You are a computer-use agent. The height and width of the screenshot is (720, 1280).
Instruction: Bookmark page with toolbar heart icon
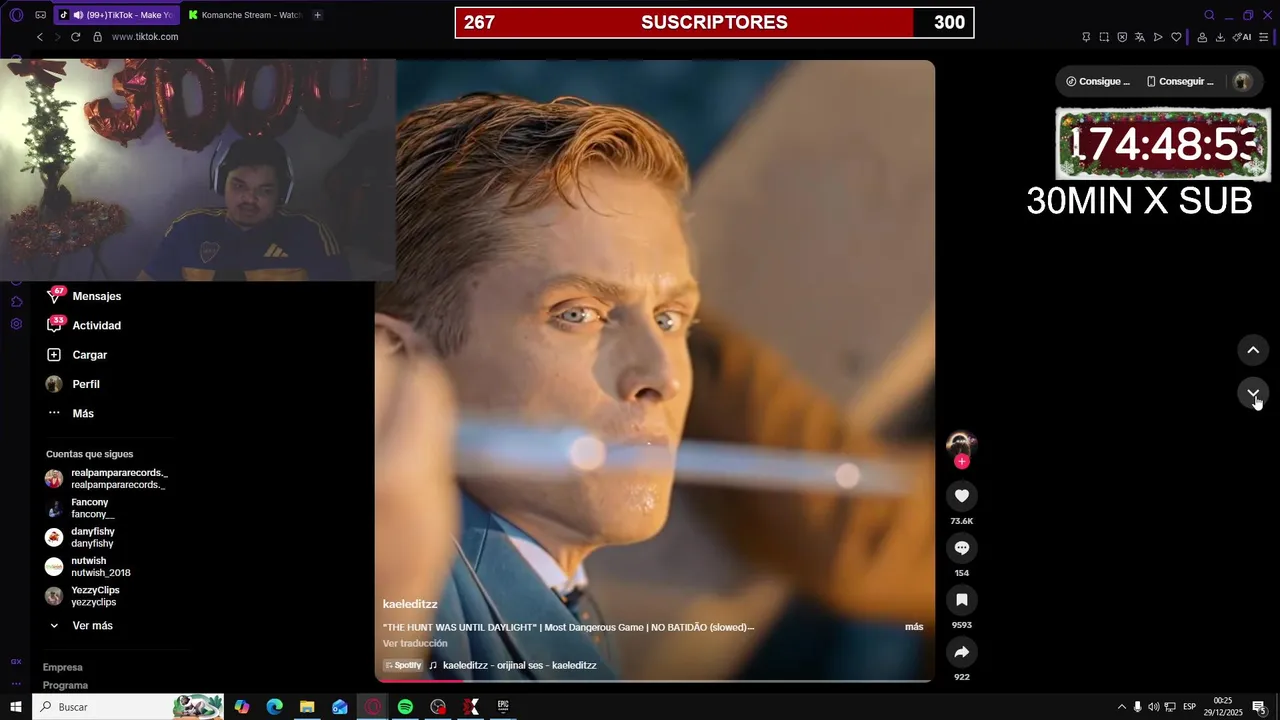pos(1176,37)
